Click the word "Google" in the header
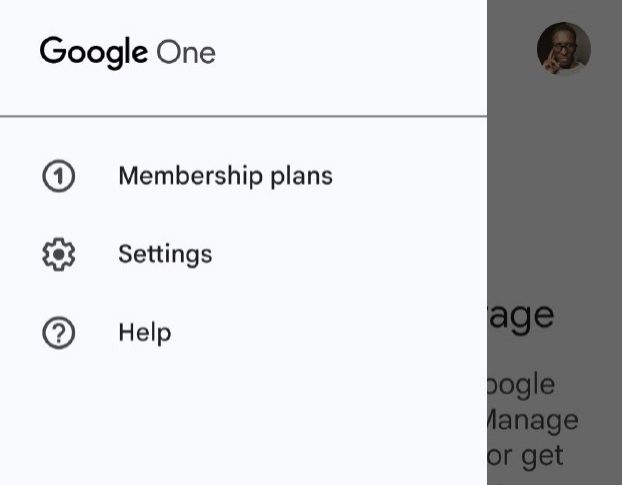Image resolution: width=622 pixels, height=485 pixels. [94, 52]
